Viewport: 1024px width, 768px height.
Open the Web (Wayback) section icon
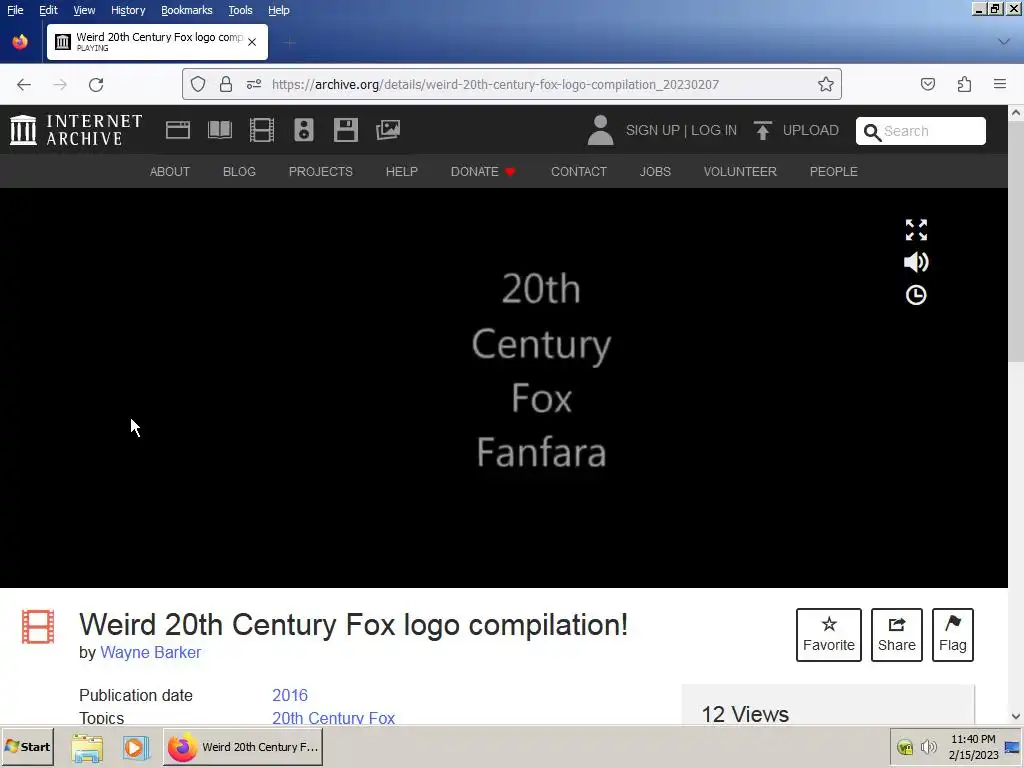point(178,130)
